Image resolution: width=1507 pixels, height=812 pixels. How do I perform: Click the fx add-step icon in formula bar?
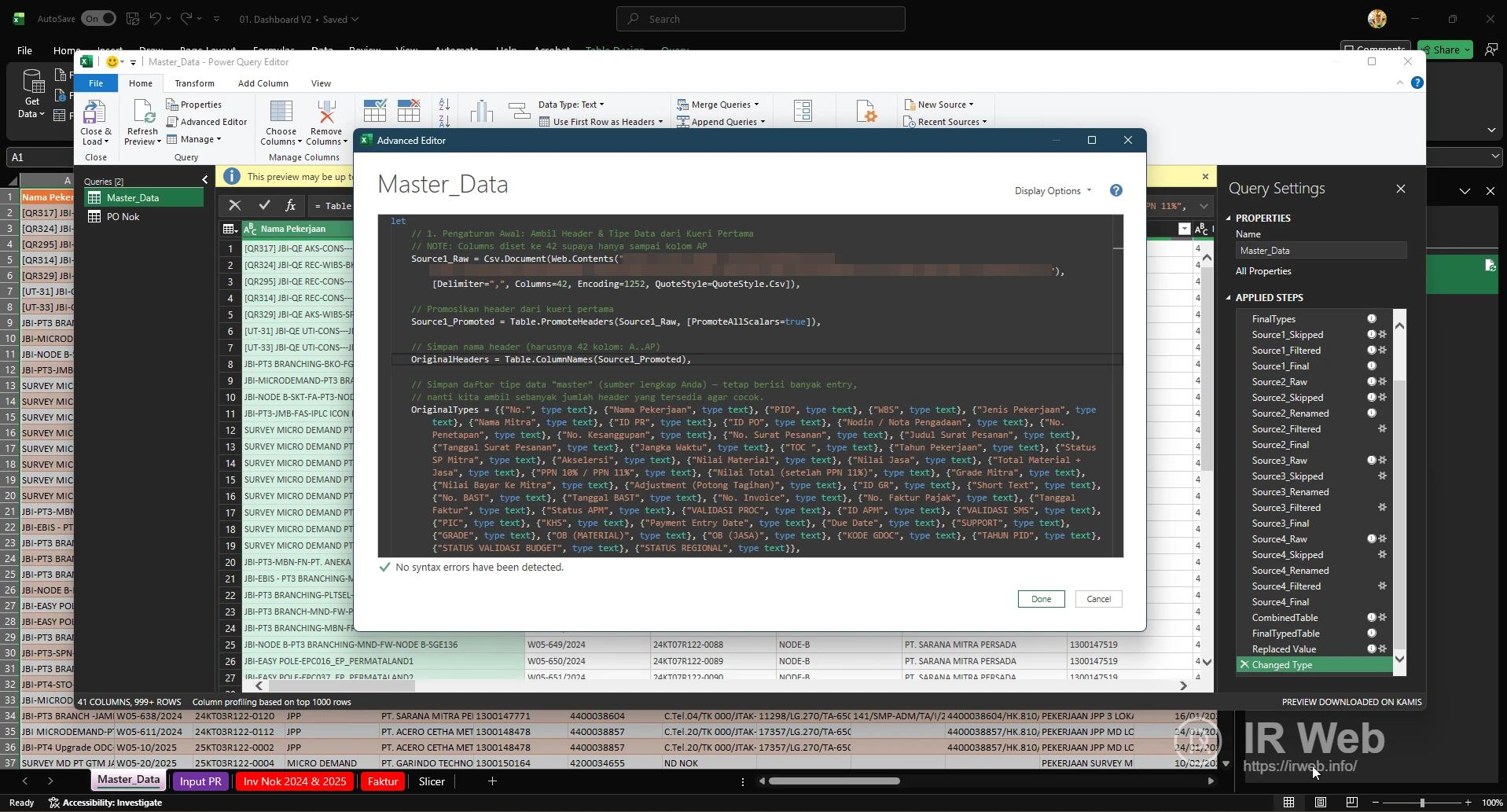coord(291,205)
